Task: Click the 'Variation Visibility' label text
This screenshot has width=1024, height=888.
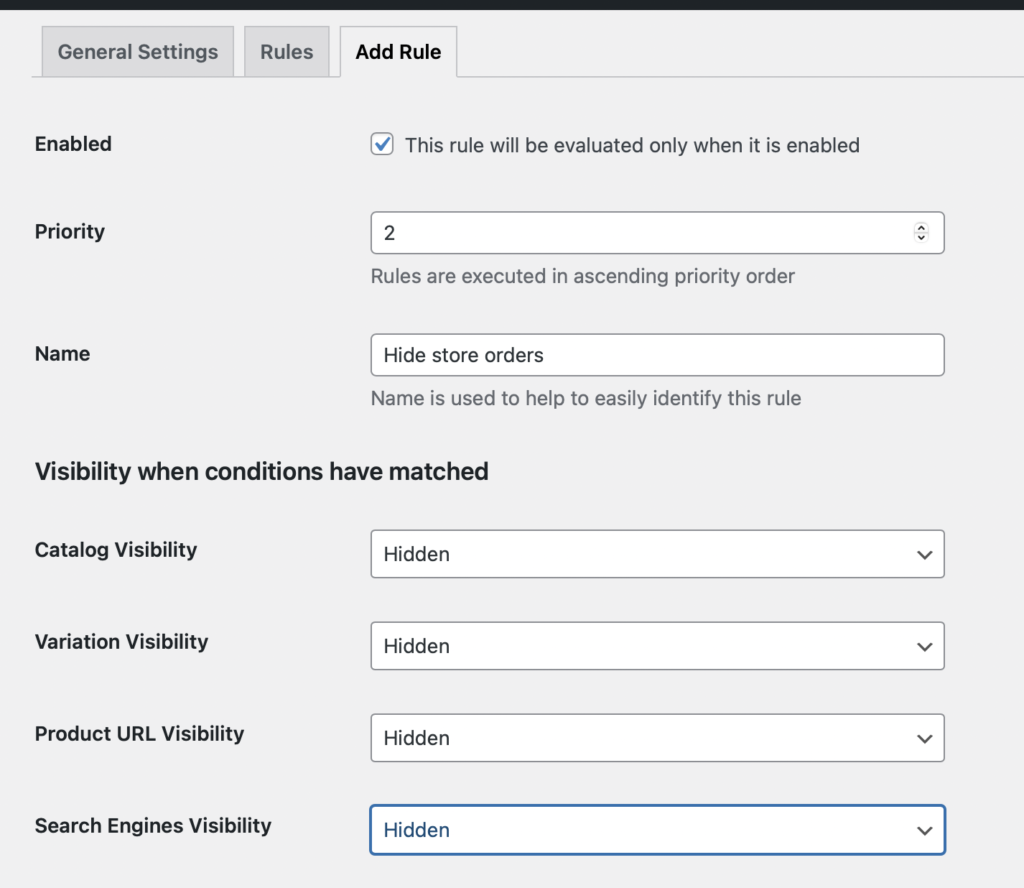Action: (x=121, y=642)
